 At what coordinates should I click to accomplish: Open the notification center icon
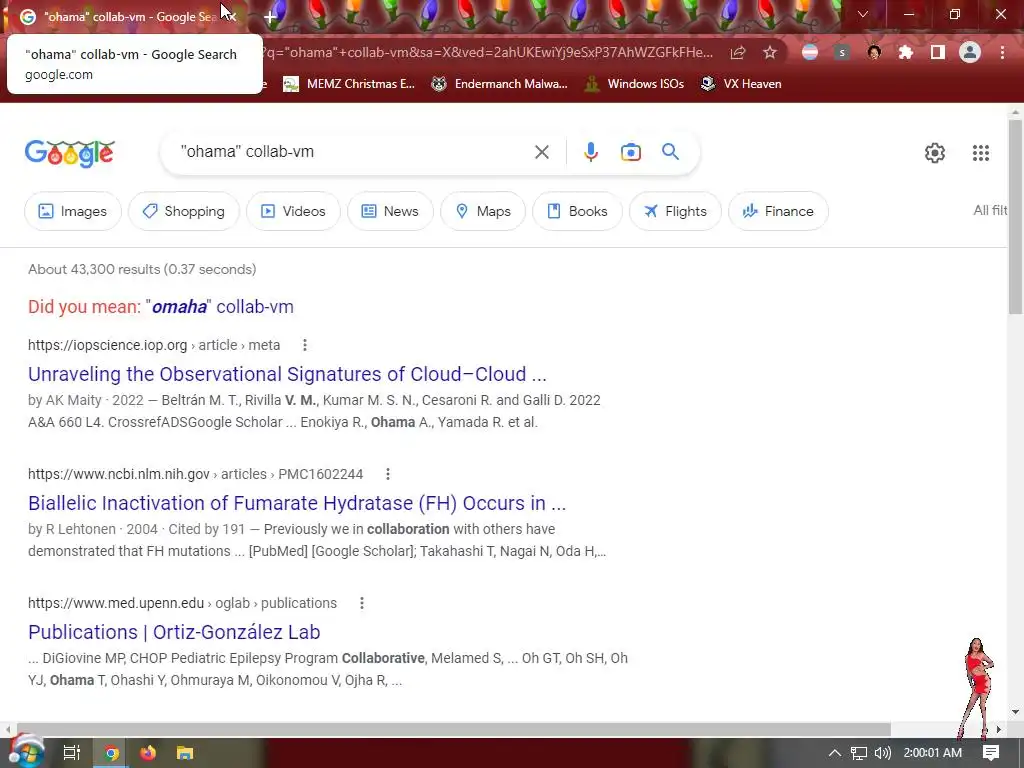(991, 753)
